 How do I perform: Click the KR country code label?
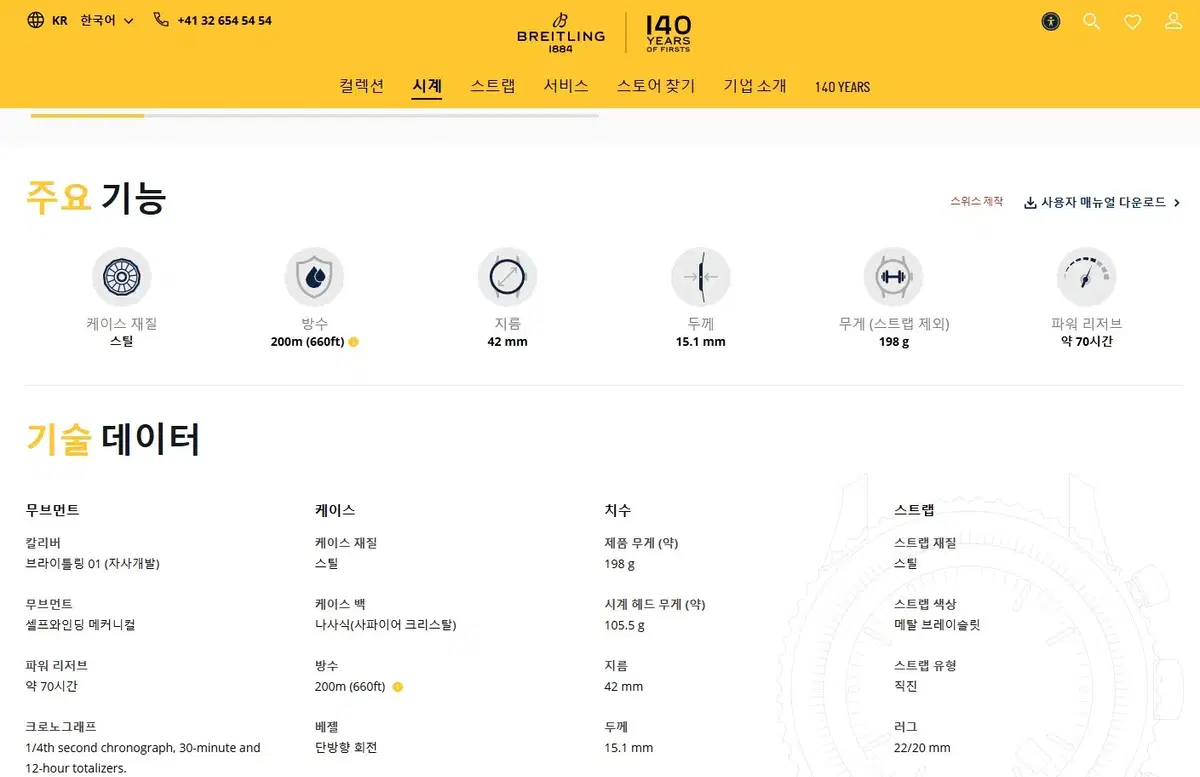[59, 20]
